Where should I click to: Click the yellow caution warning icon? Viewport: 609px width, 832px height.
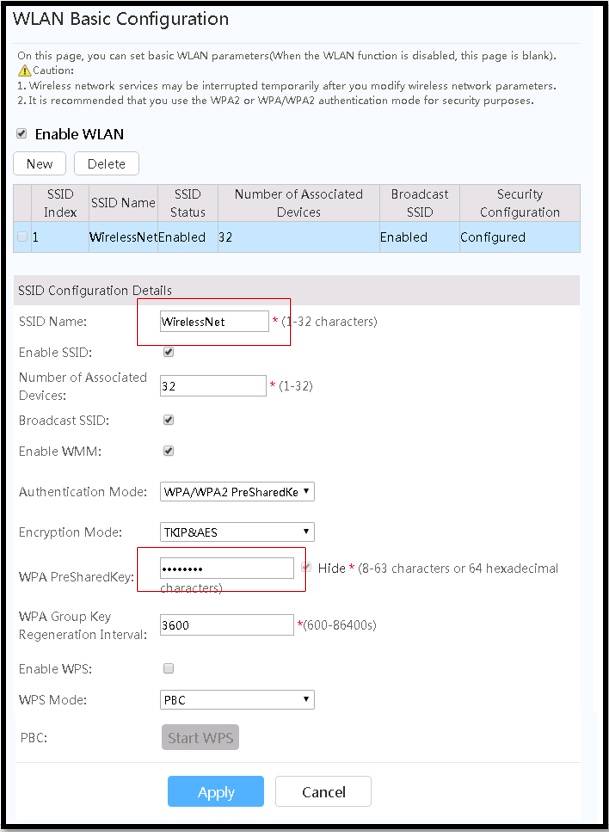24,70
